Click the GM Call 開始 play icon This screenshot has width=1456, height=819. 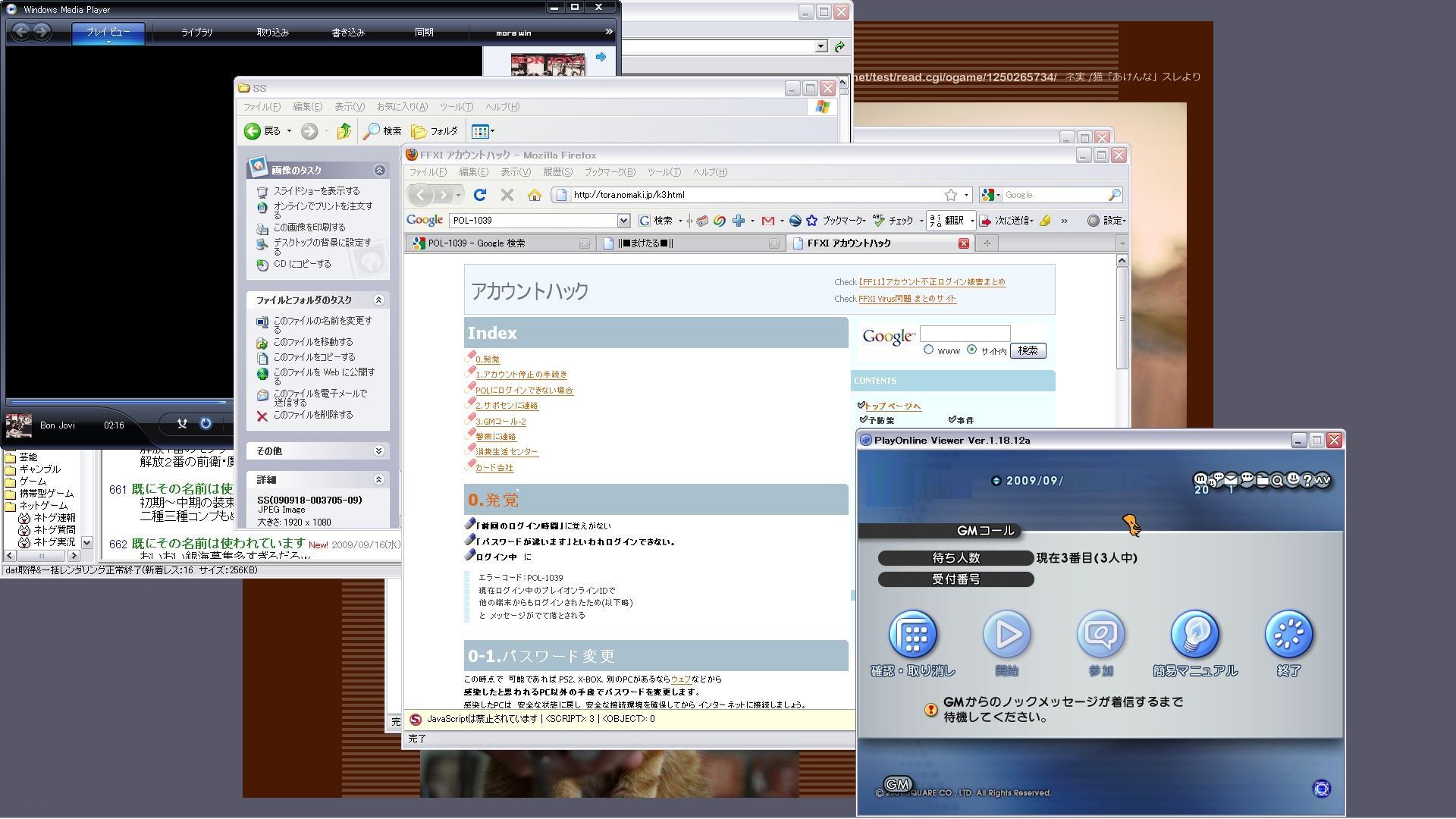(x=1006, y=634)
